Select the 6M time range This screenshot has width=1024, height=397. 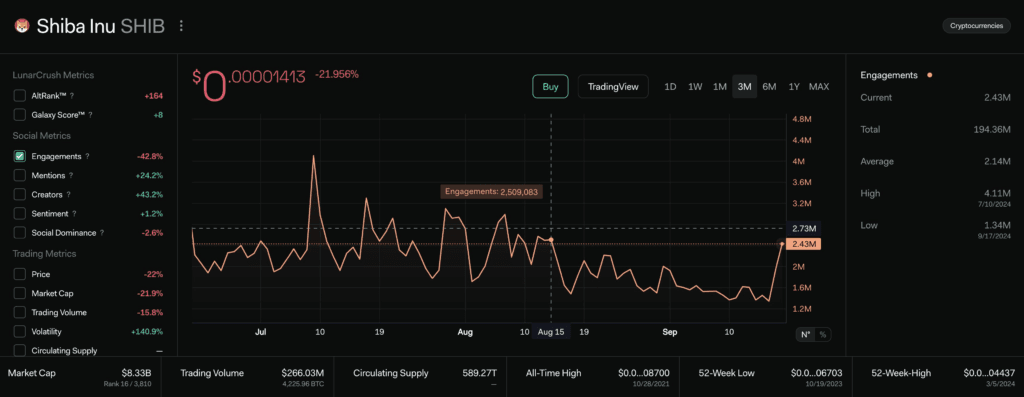(769, 86)
